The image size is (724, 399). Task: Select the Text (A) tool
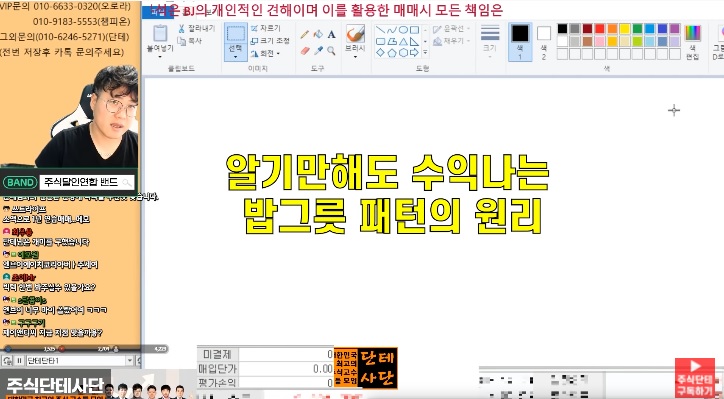(332, 35)
